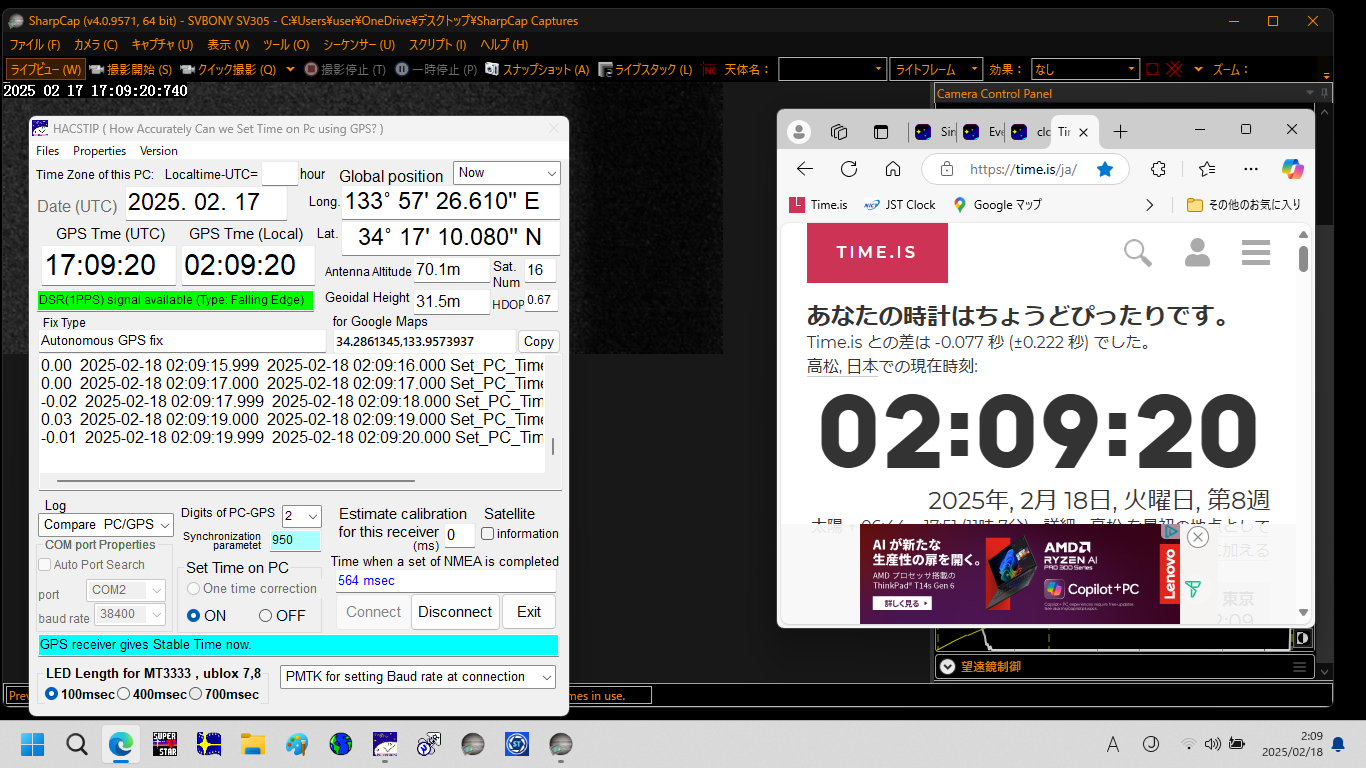Select the OFF radio for Set Time

click(266, 616)
